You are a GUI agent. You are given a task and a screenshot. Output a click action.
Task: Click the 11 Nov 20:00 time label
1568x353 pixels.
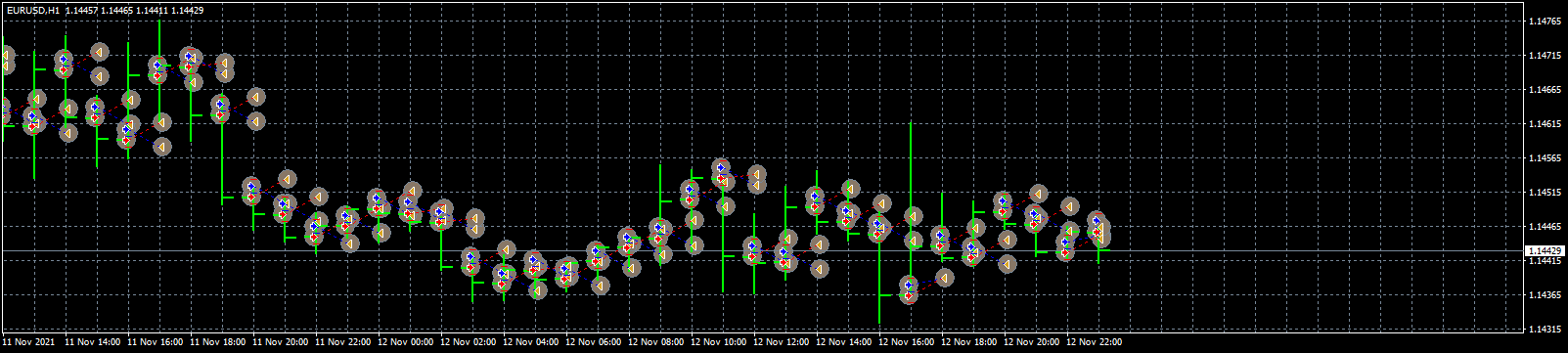click(281, 343)
